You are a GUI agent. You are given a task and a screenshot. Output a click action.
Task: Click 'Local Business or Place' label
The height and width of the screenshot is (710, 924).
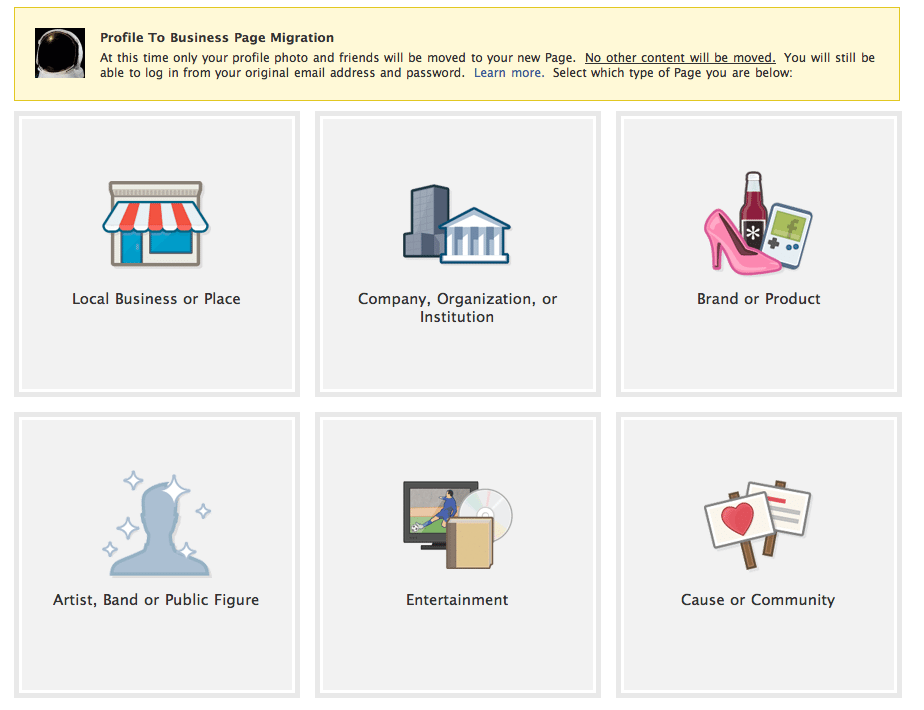[x=156, y=299]
